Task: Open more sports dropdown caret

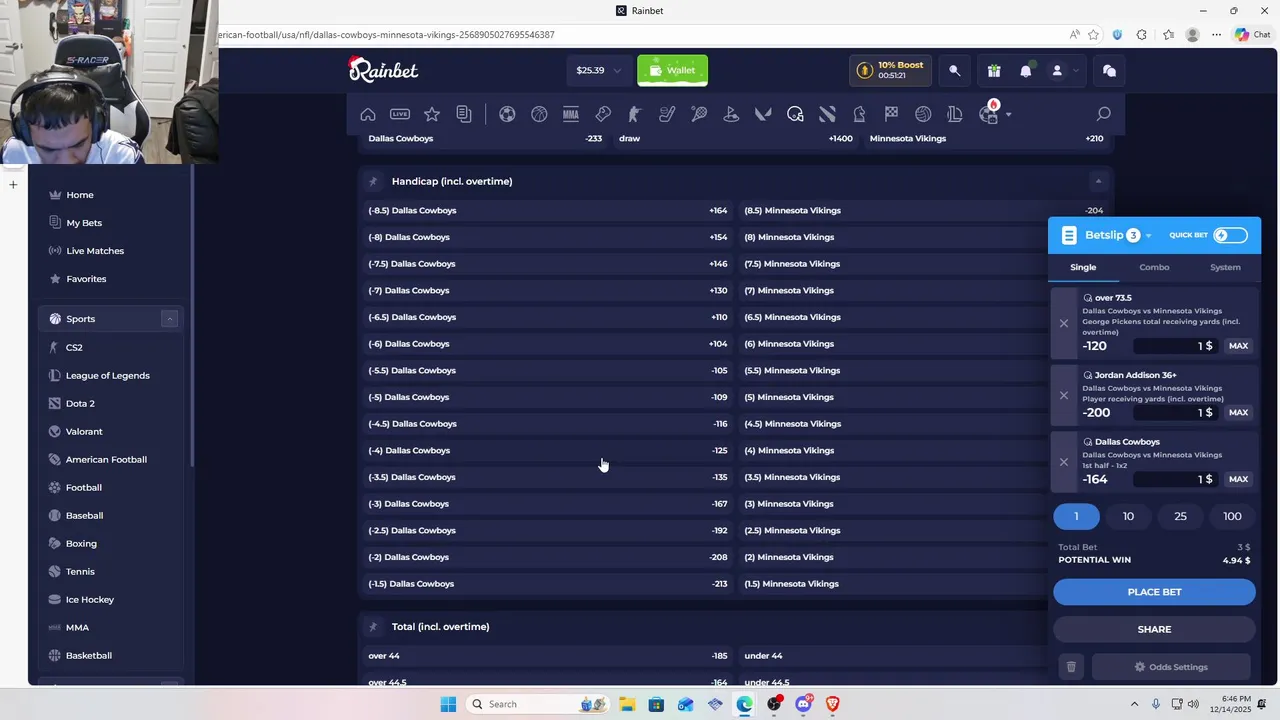Action: pos(1008,115)
